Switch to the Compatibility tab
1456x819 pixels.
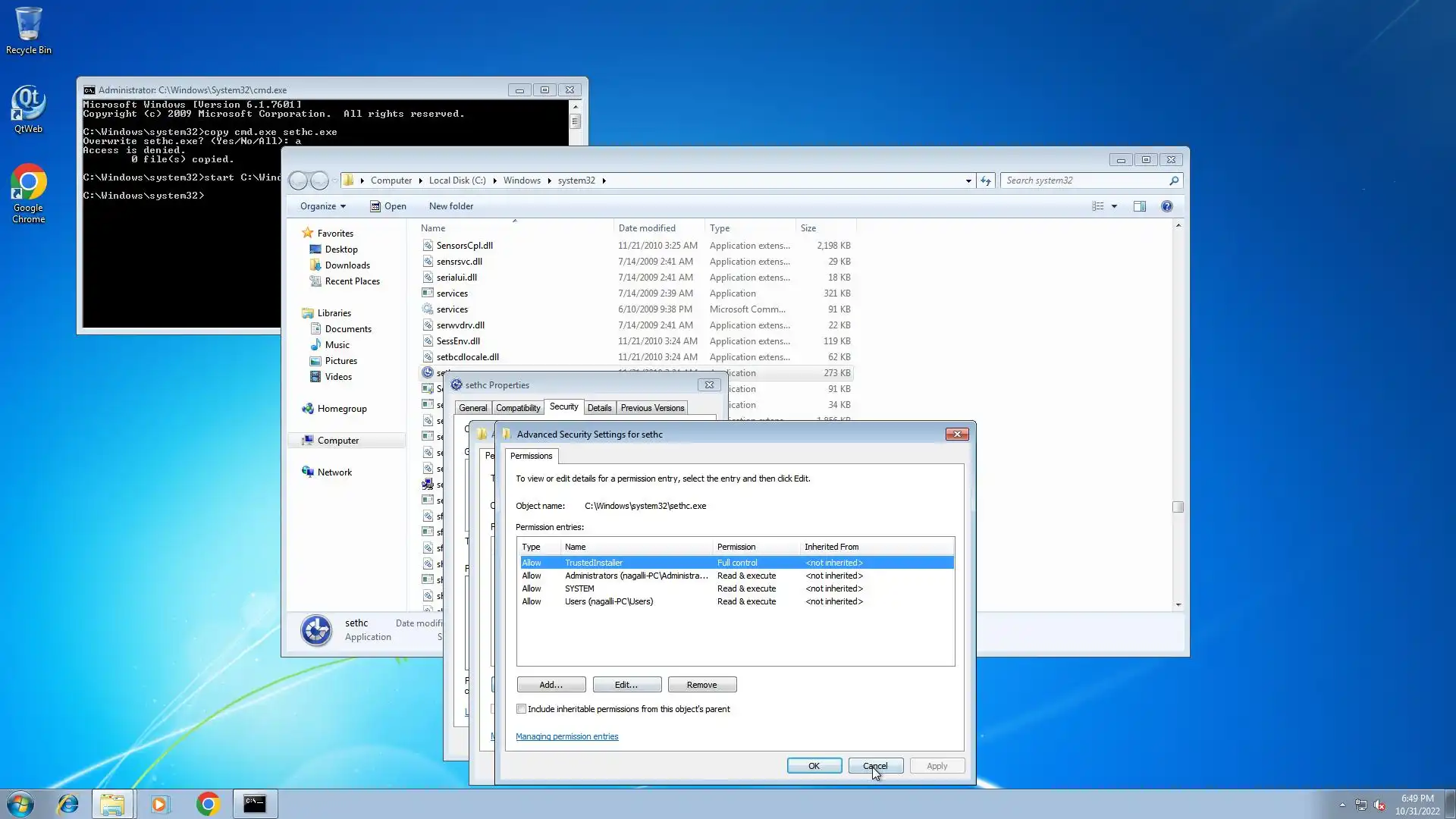[518, 408]
